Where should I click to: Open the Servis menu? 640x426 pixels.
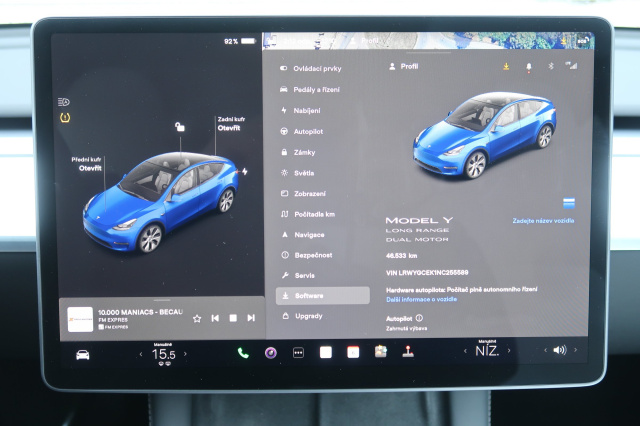[x=298, y=275]
